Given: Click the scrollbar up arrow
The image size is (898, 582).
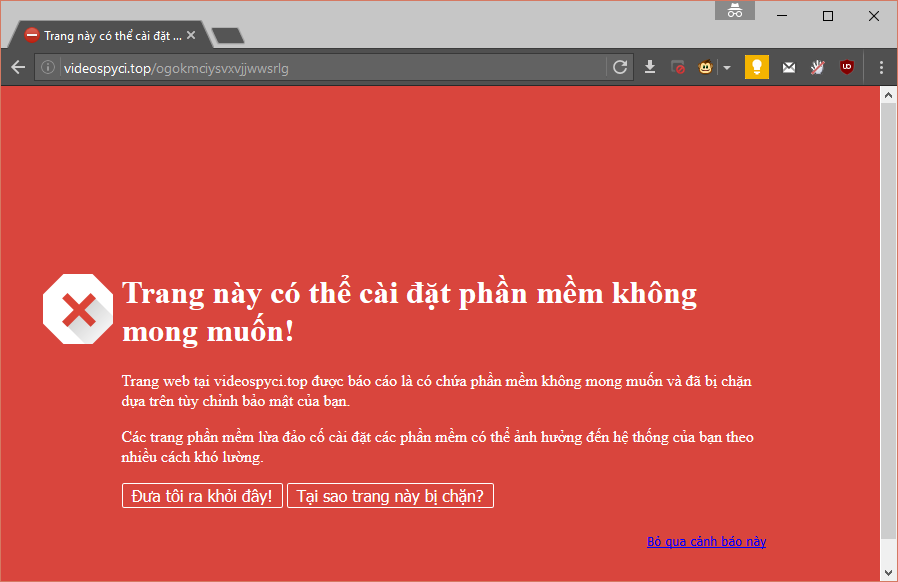Looking at the screenshot, I should (888, 95).
